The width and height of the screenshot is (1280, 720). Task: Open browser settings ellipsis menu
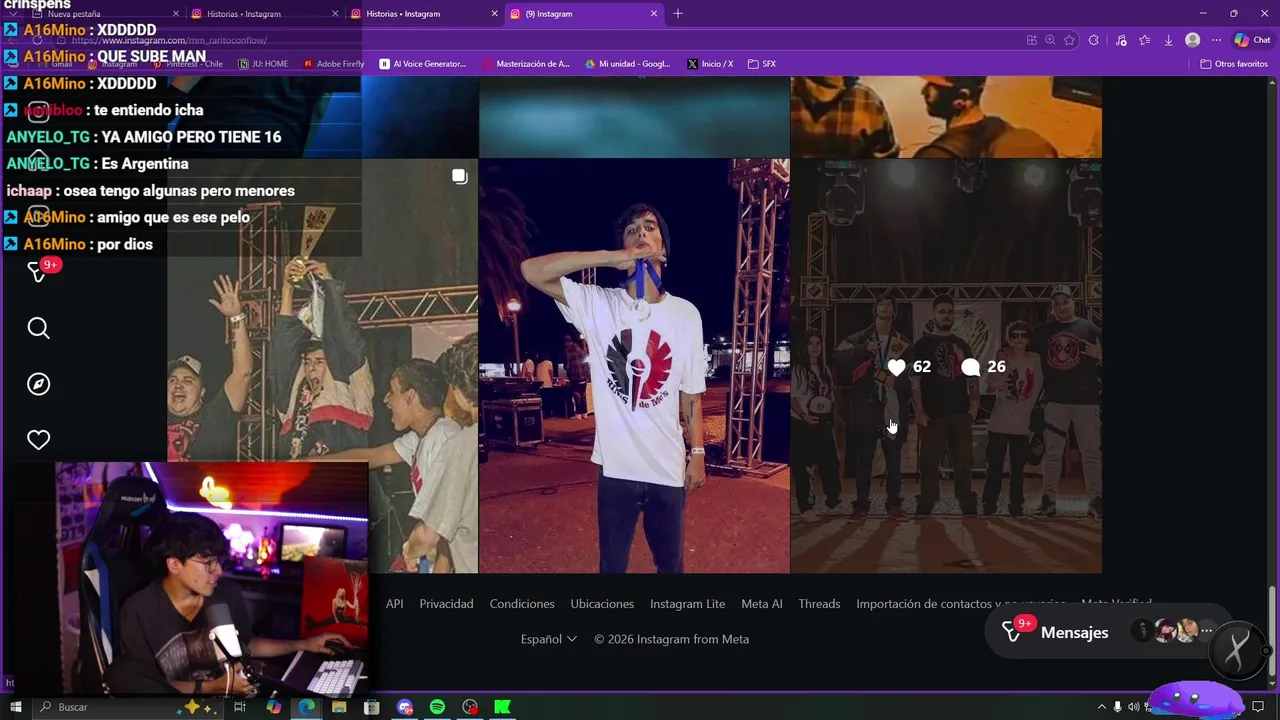(x=1216, y=40)
